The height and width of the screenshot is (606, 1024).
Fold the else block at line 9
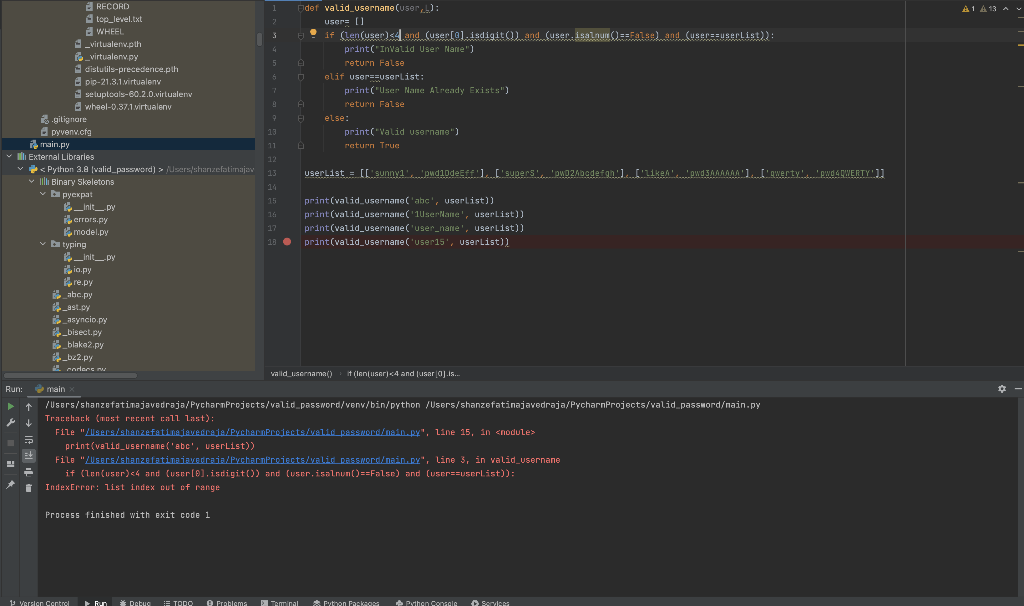pyautogui.click(x=300, y=118)
